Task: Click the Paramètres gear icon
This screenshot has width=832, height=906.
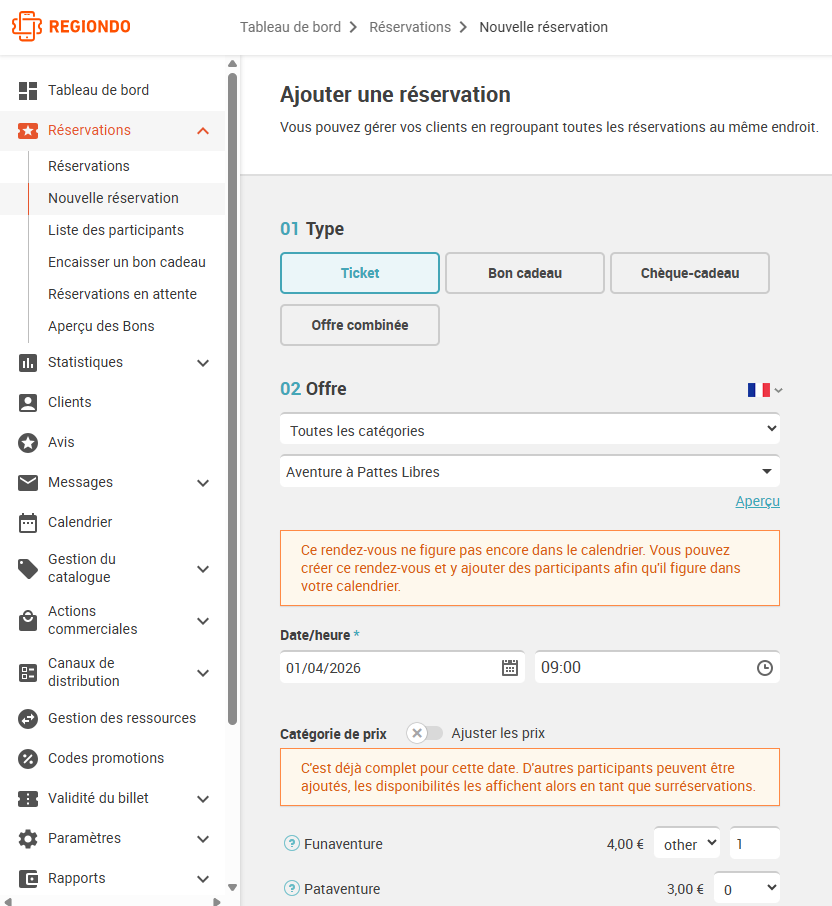Action: pyautogui.click(x=28, y=838)
